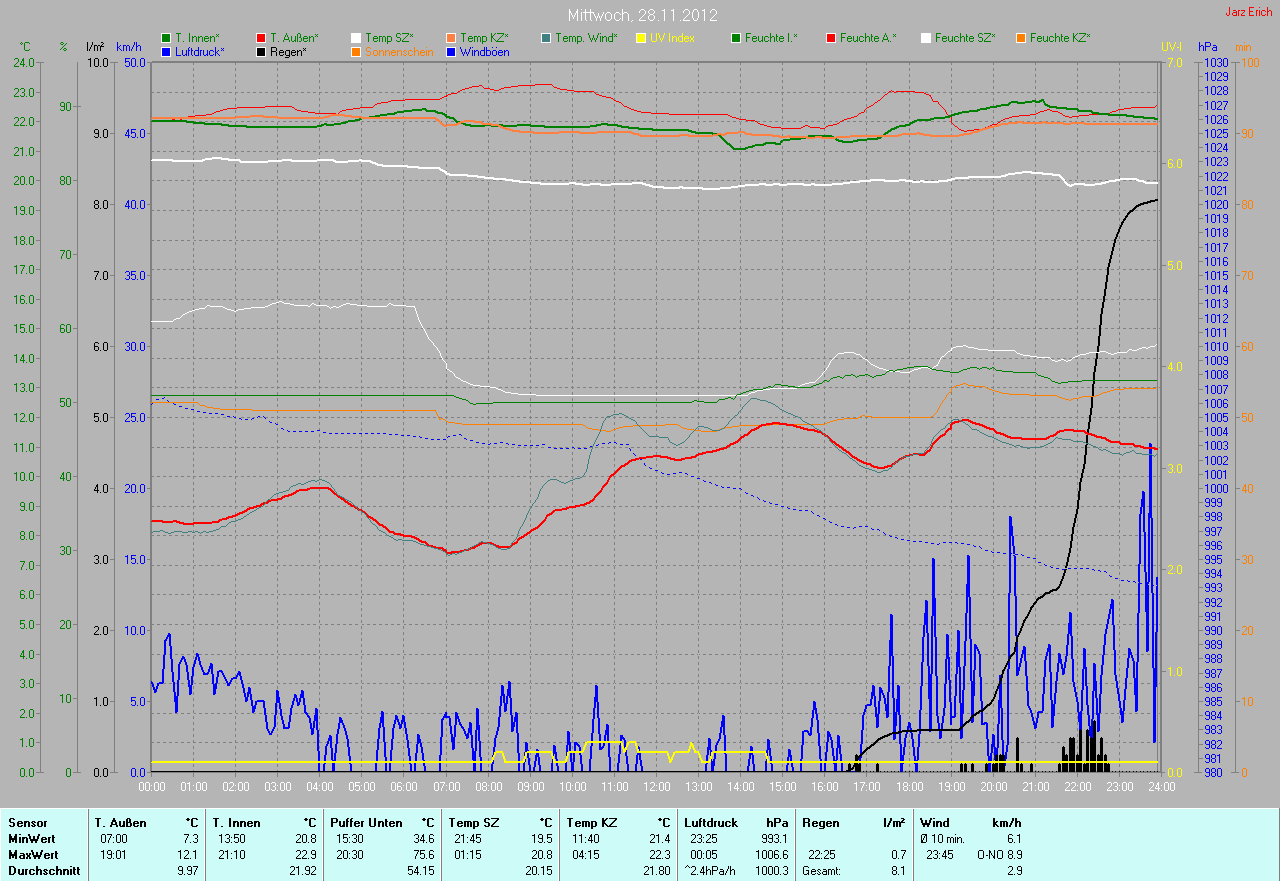The height and width of the screenshot is (881, 1280).
Task: Click the white Temp SZ legend square
Action: pyautogui.click(x=356, y=38)
